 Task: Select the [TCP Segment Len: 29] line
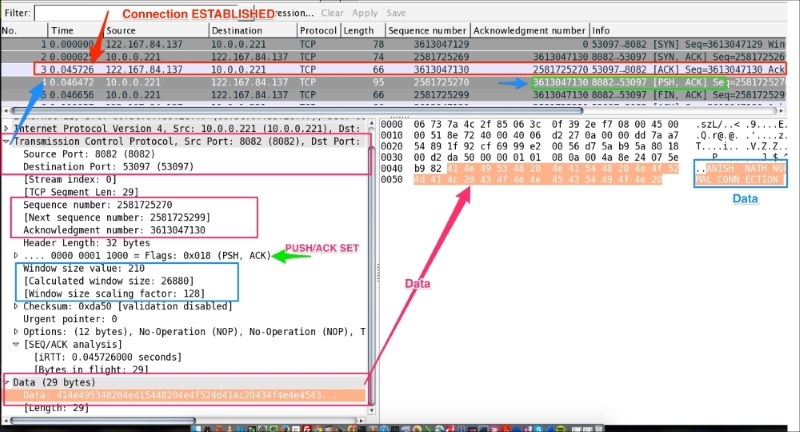[81, 192]
